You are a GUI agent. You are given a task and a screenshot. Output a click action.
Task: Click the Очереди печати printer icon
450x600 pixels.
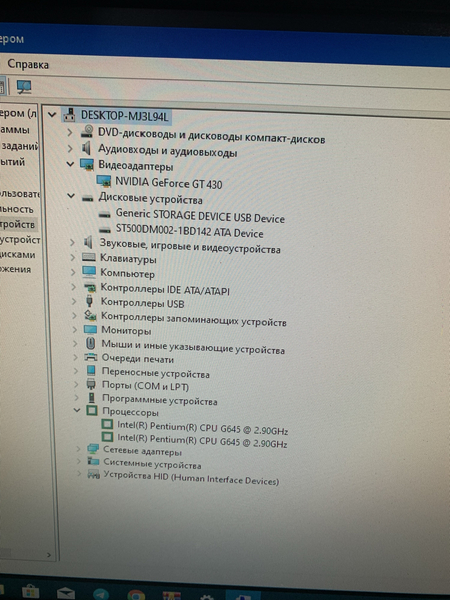tap(91, 358)
